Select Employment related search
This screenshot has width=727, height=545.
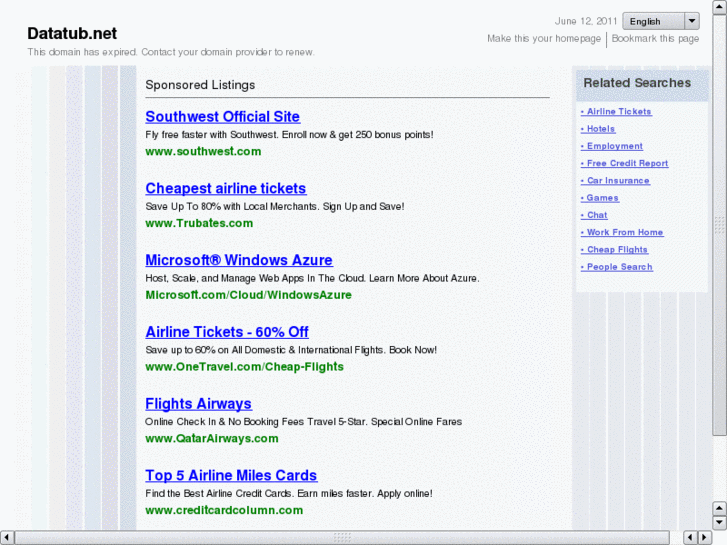[x=612, y=146]
